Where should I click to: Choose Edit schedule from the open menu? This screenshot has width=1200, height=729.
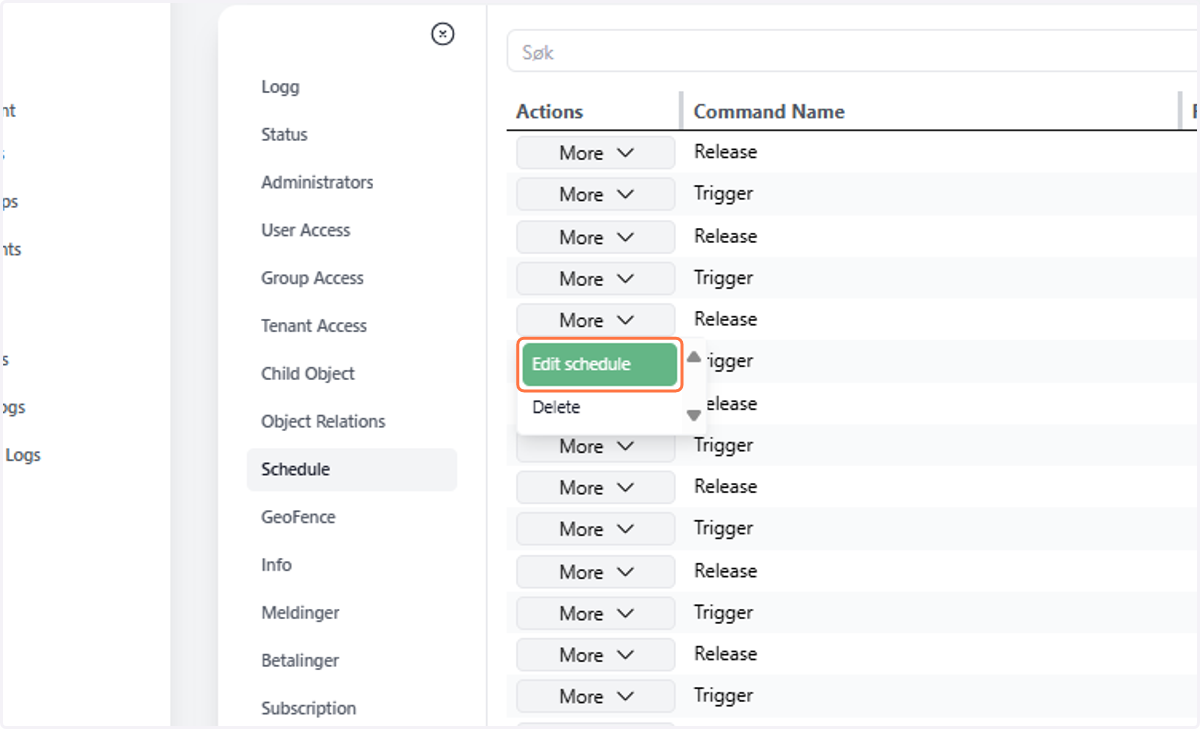tap(599, 364)
